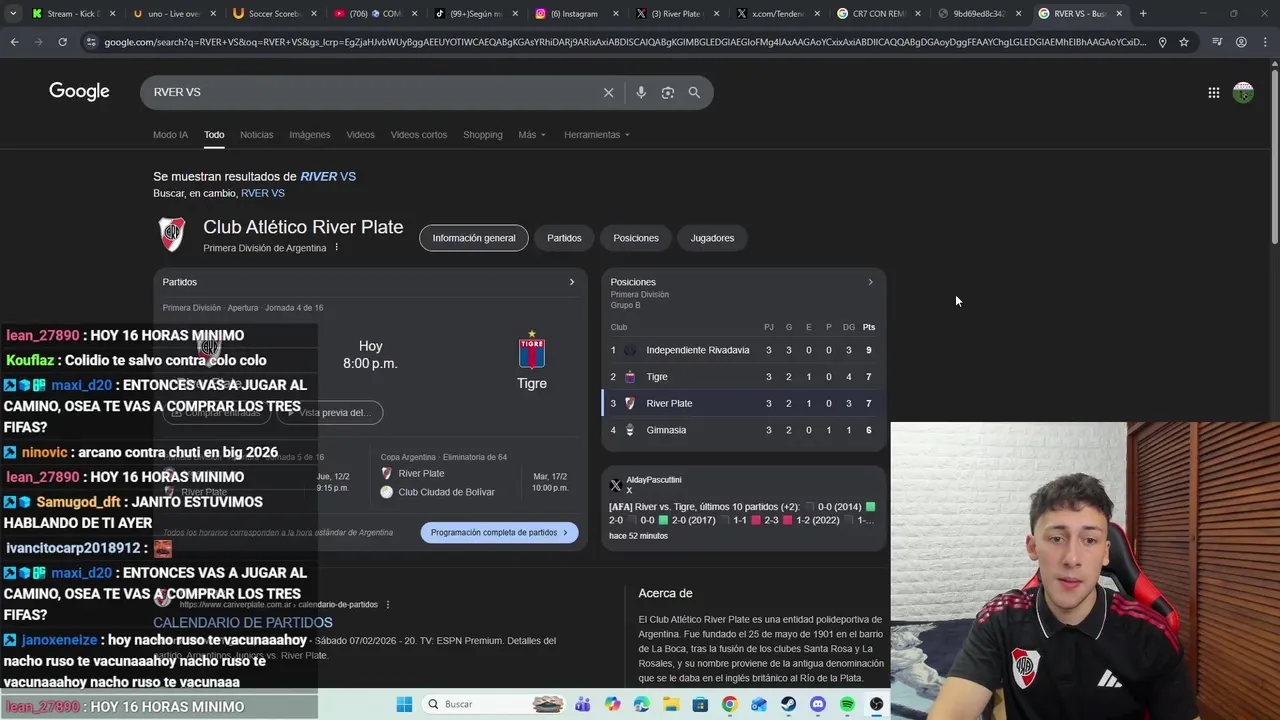Viewport: 1280px width, 720px height.
Task: Open the Chrome profile icon
Action: [1241, 42]
